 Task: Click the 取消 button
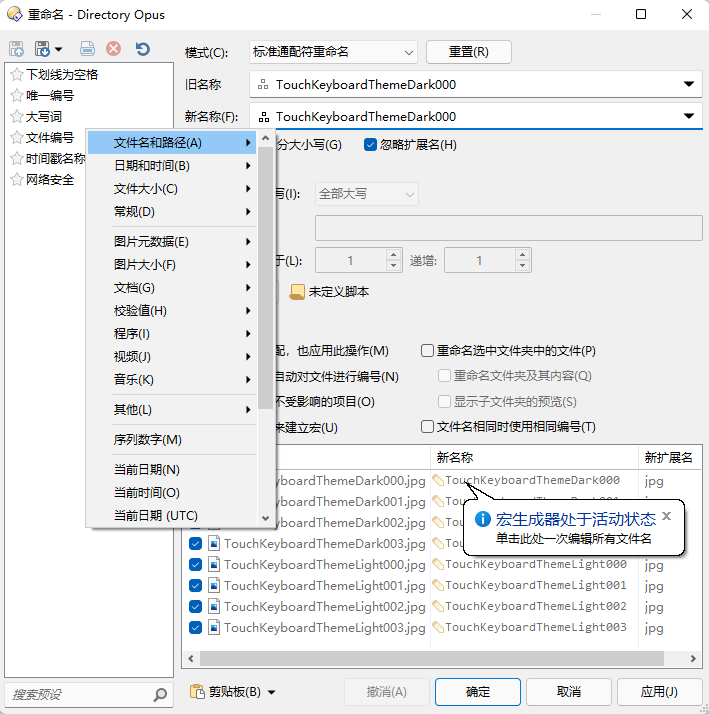tap(569, 692)
